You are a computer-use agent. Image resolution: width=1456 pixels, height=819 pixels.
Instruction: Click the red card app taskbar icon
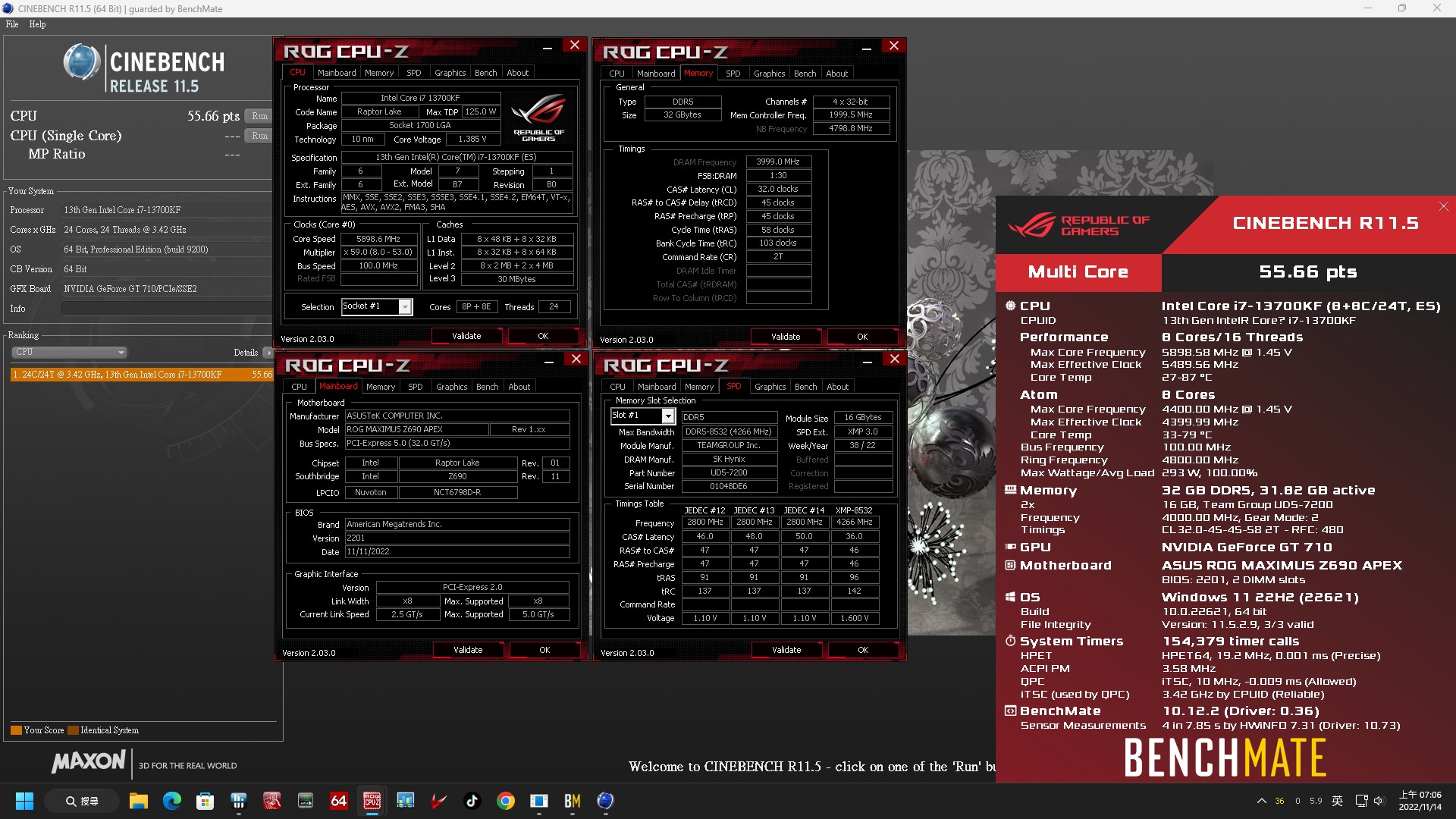tap(271, 801)
